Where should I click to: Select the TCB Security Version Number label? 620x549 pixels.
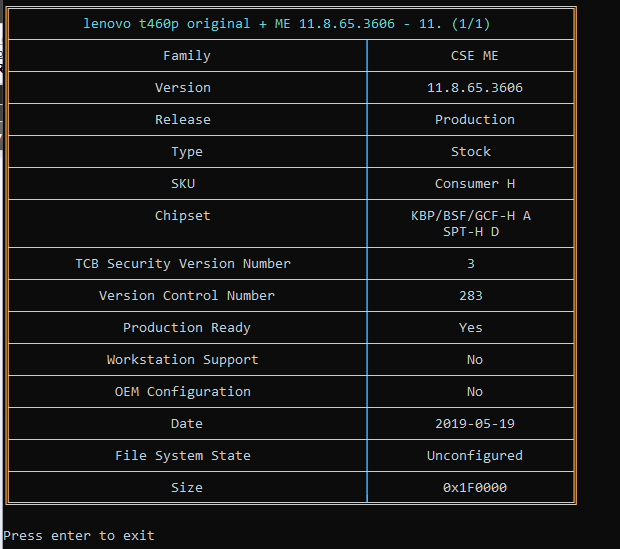[x=183, y=264]
